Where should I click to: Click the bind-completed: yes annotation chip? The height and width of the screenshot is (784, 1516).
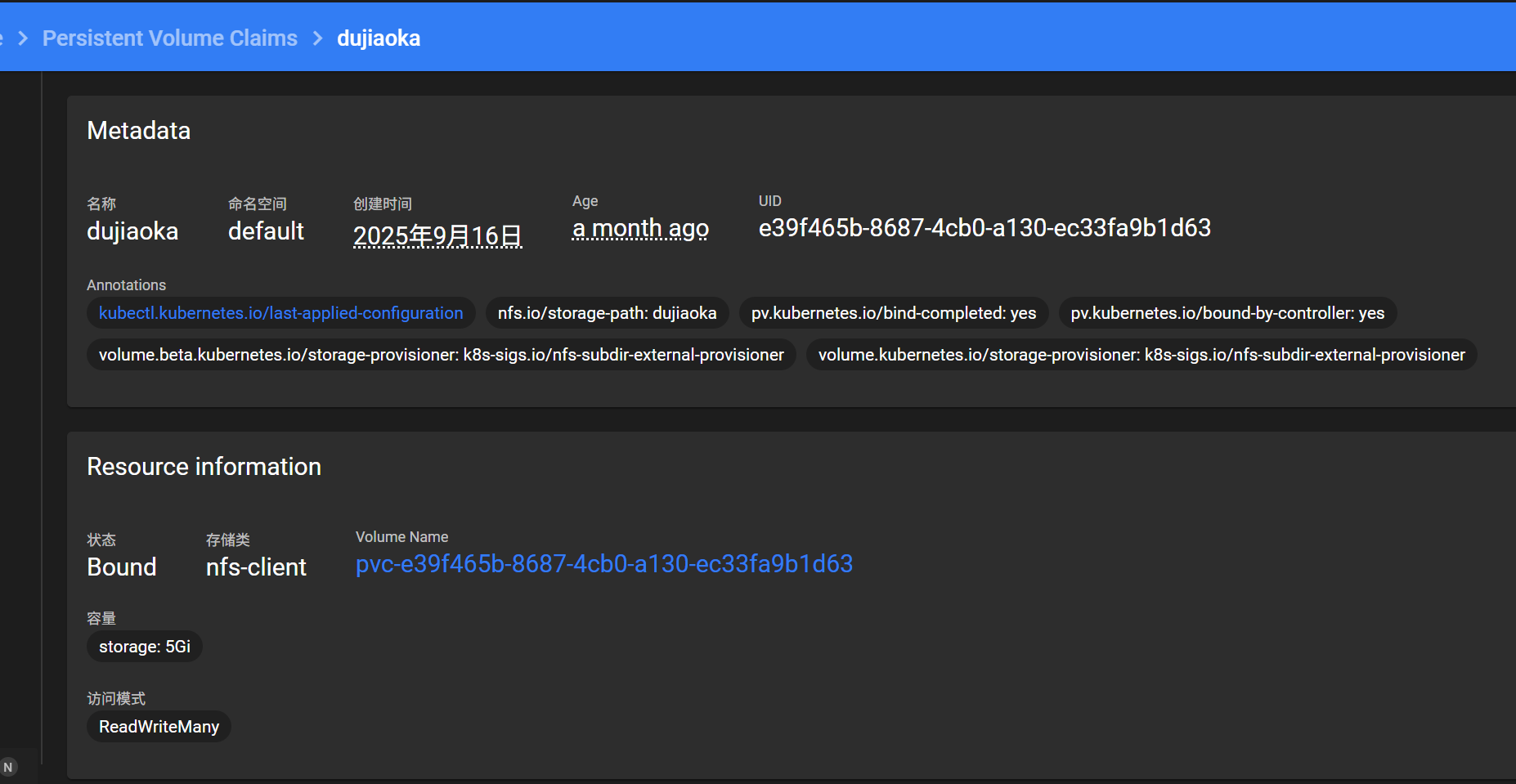pos(893,313)
